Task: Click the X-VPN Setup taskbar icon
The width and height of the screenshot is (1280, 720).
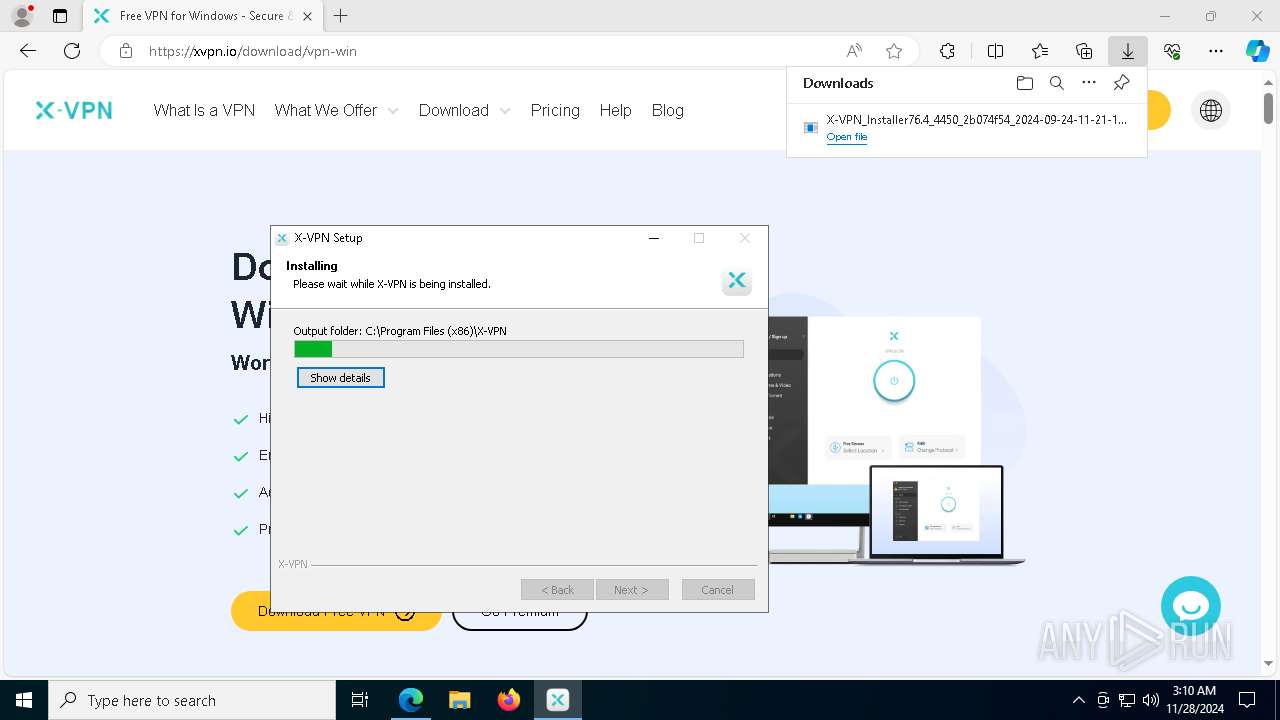Action: (558, 700)
